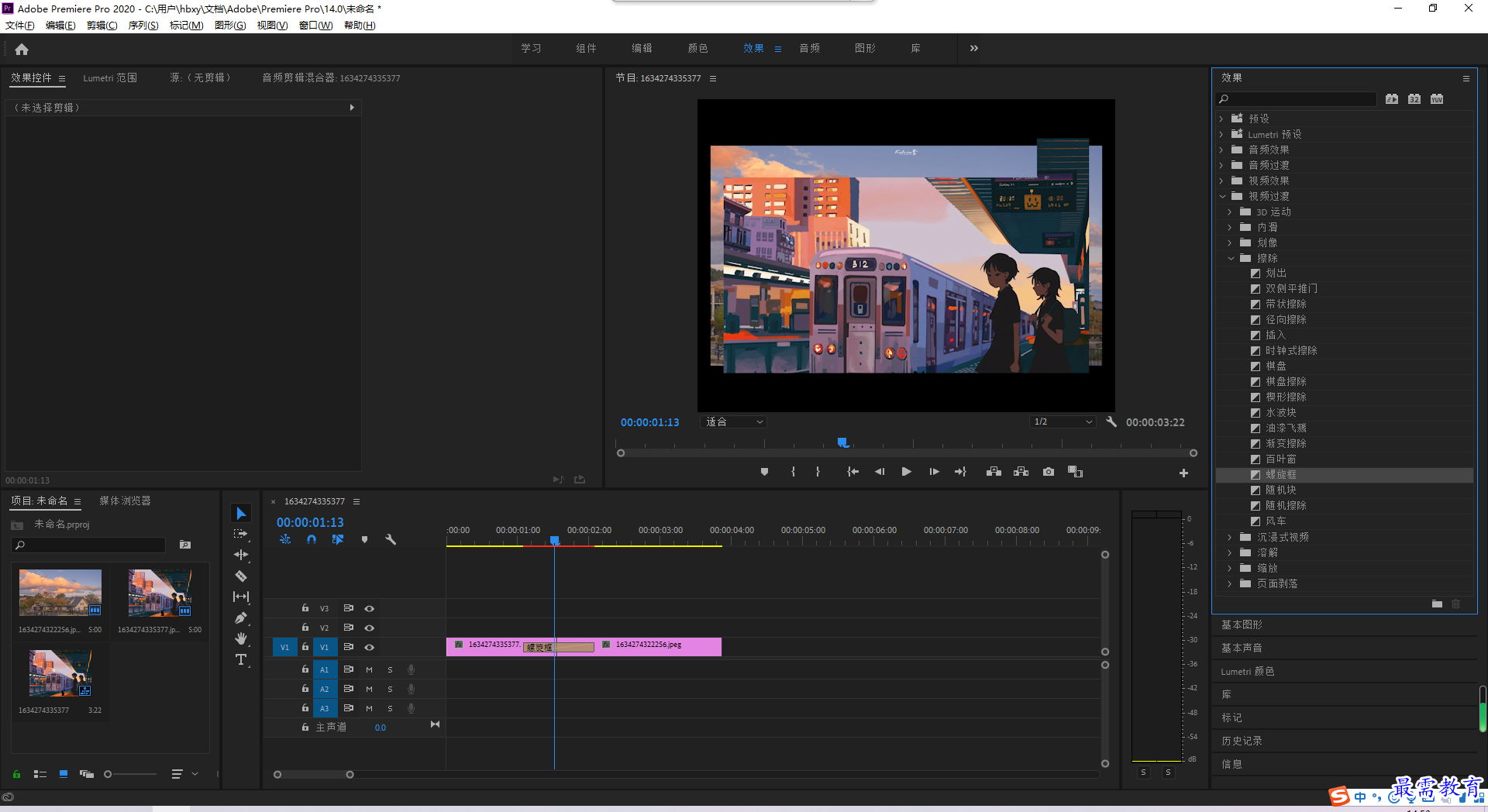This screenshot has height=812, width=1488.
Task: Open the 文件 menu
Action: coord(19,26)
